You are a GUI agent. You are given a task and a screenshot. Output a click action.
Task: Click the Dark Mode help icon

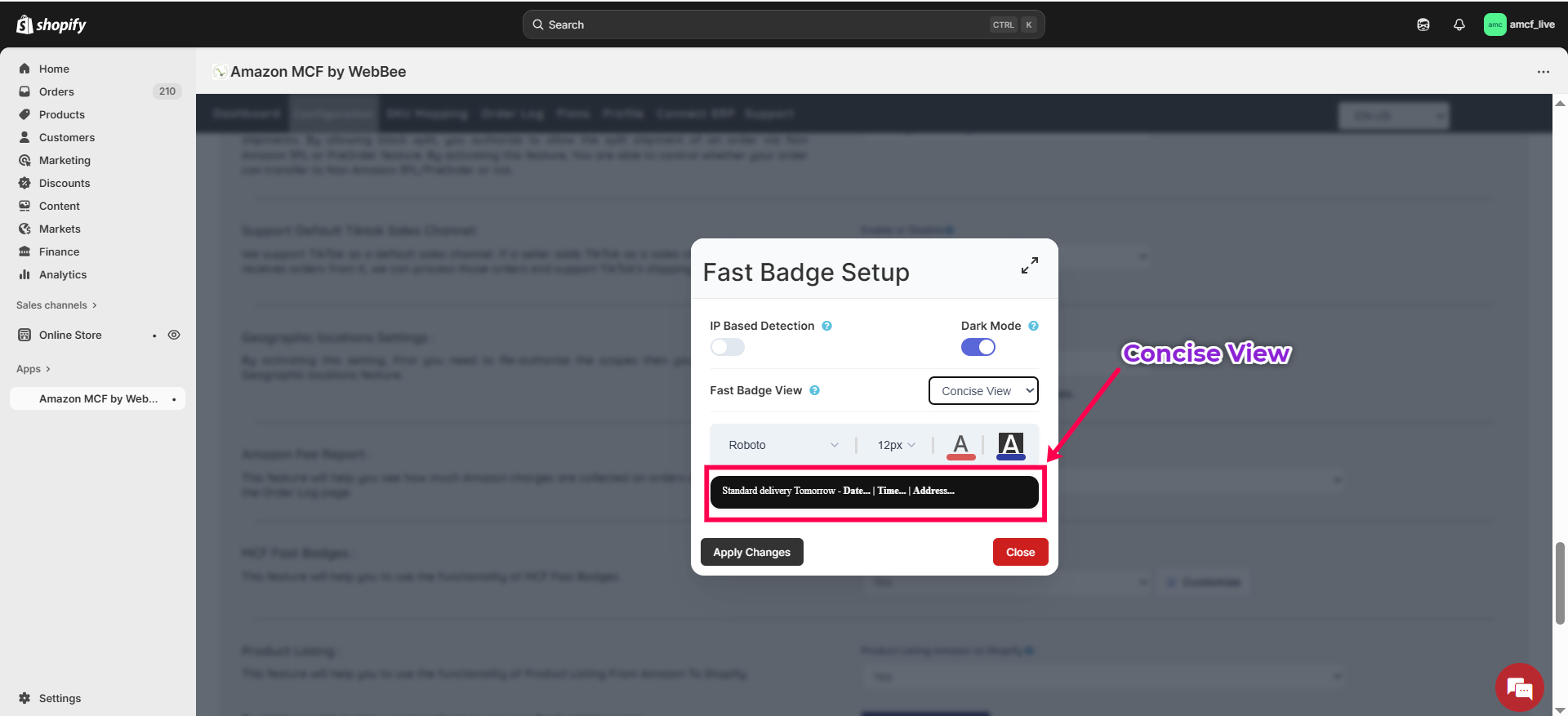click(1033, 326)
